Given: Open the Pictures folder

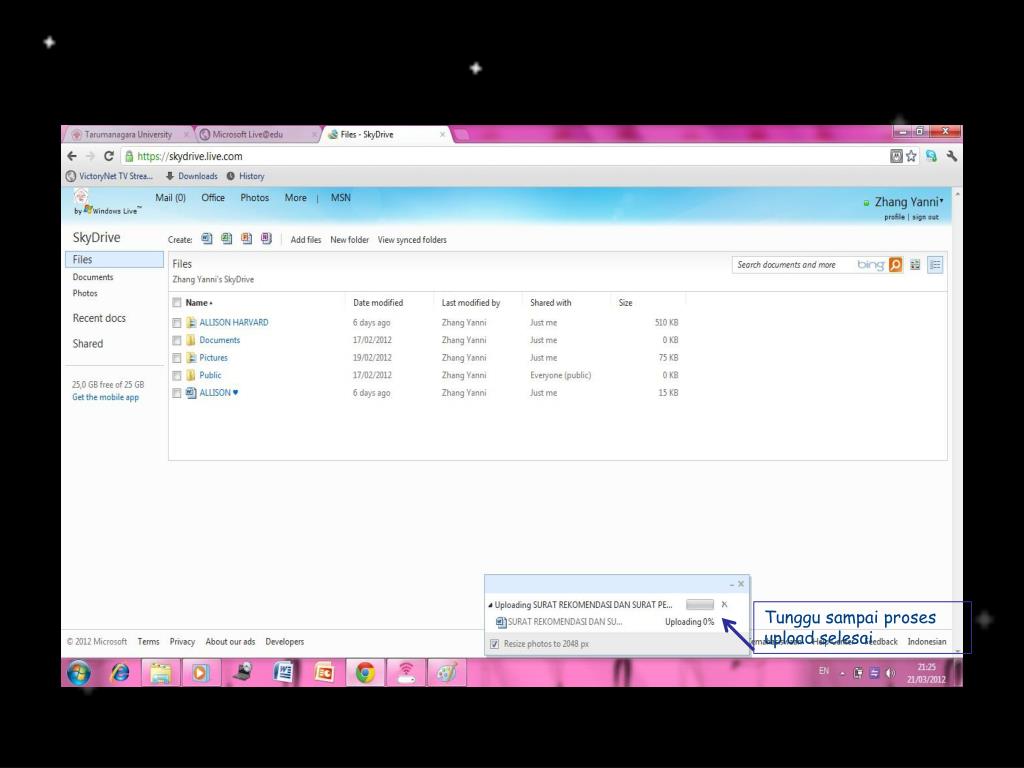Looking at the screenshot, I should 214,357.
